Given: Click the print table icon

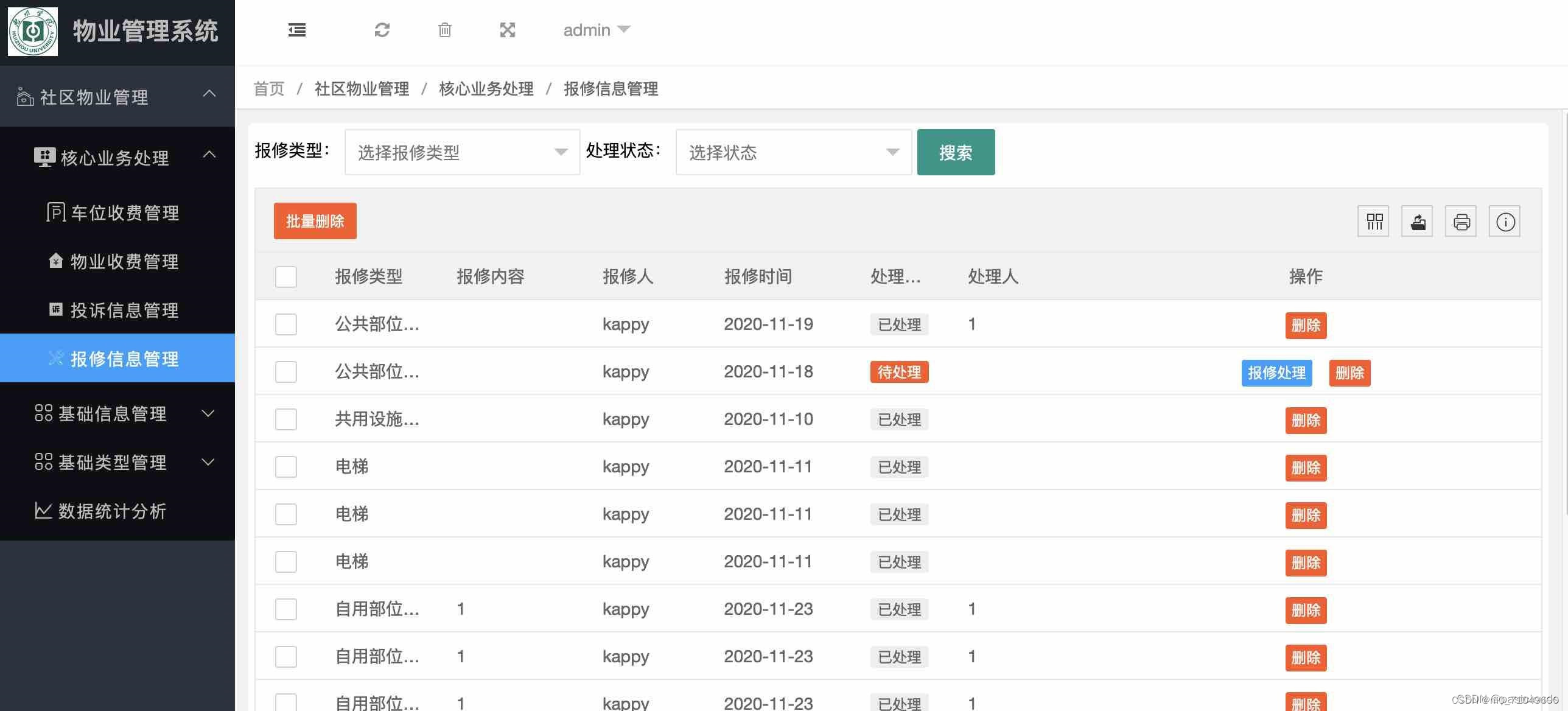Looking at the screenshot, I should [1461, 221].
